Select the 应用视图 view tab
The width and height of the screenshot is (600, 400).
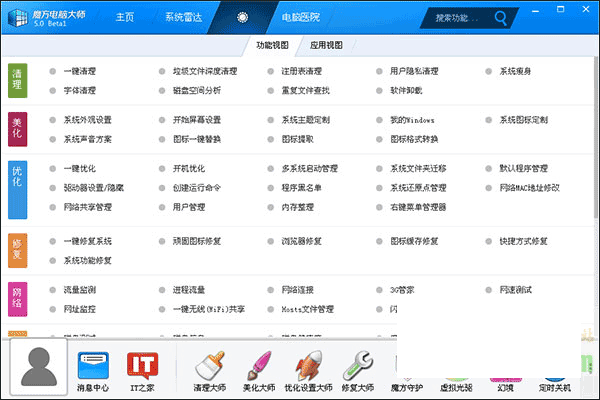(326, 45)
